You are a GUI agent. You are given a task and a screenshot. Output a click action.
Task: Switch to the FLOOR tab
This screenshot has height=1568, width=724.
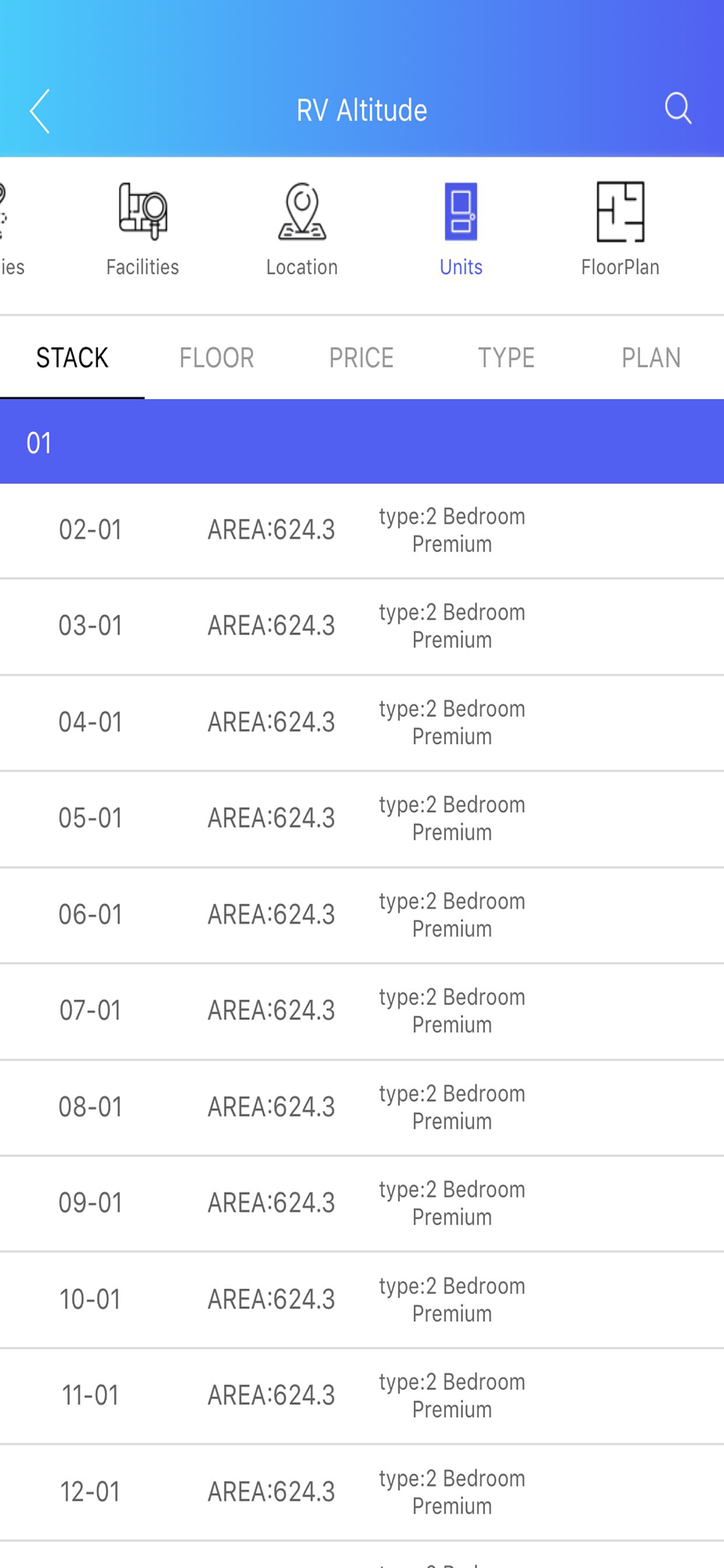pyautogui.click(x=216, y=358)
